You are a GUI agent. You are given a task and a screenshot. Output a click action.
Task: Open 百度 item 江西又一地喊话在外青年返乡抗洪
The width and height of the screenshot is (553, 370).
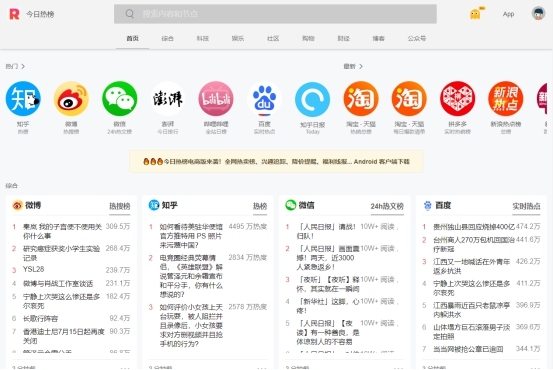[x=472, y=266]
